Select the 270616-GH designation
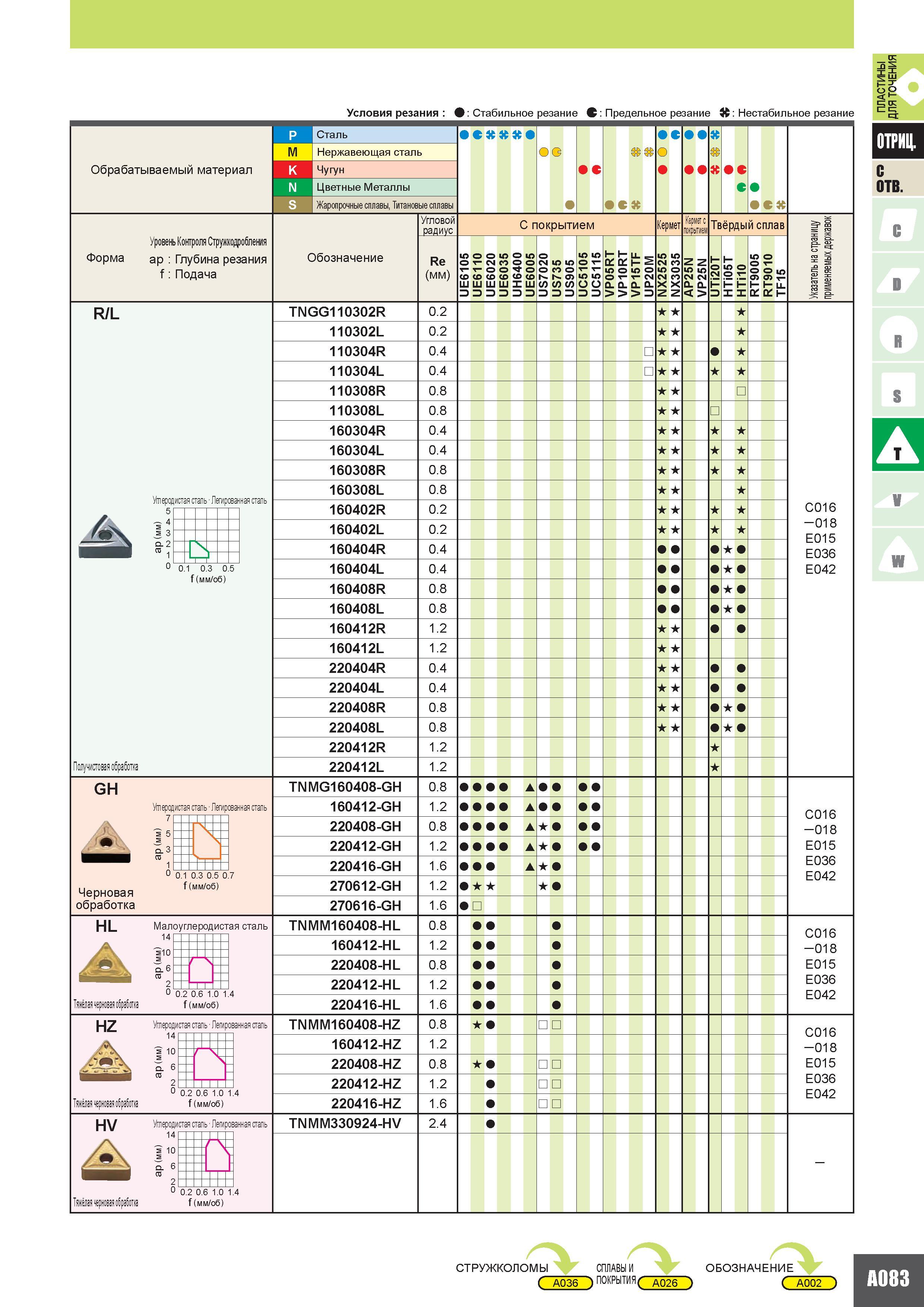 pyautogui.click(x=366, y=906)
